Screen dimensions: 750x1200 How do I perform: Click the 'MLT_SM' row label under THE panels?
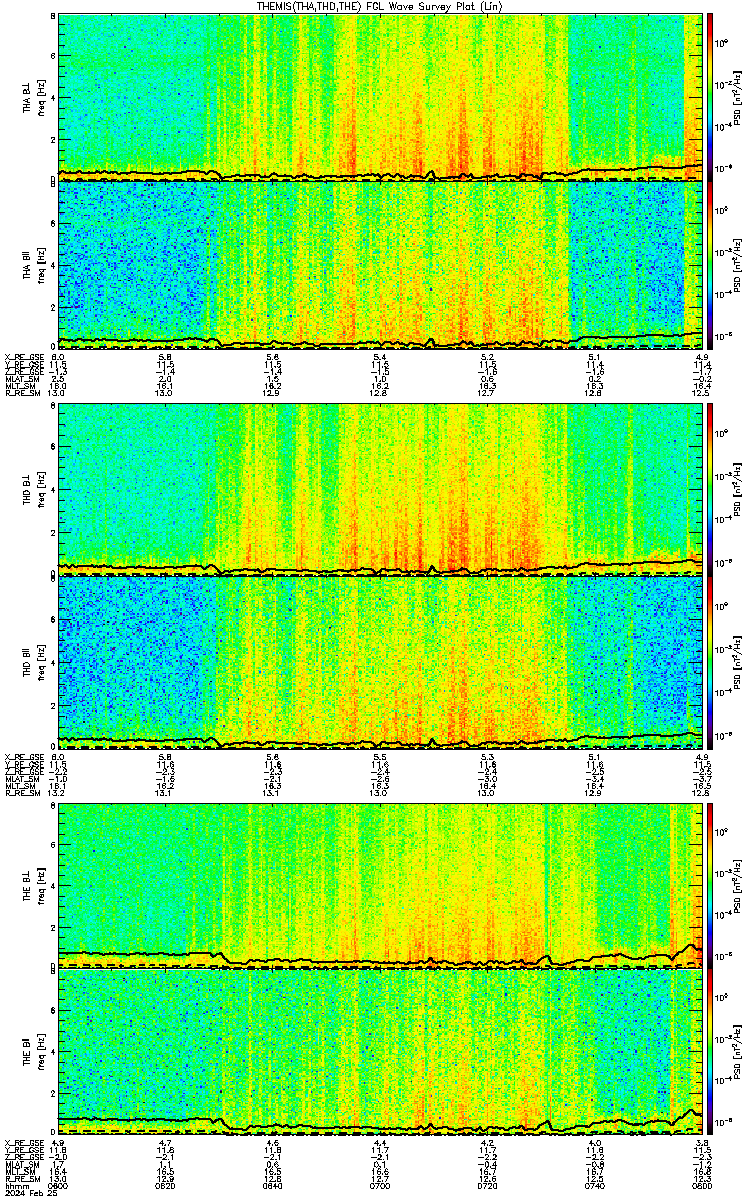pos(18,1172)
